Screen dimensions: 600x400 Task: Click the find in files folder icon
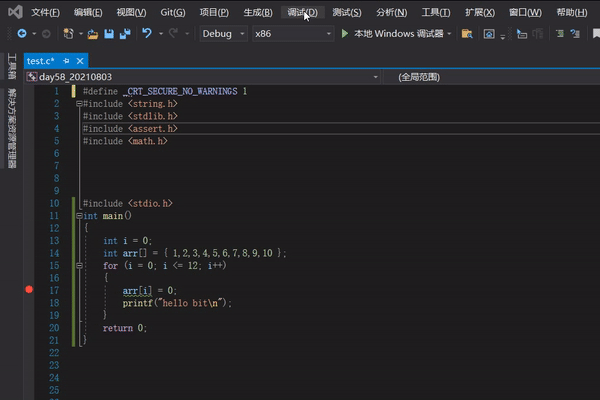point(467,34)
